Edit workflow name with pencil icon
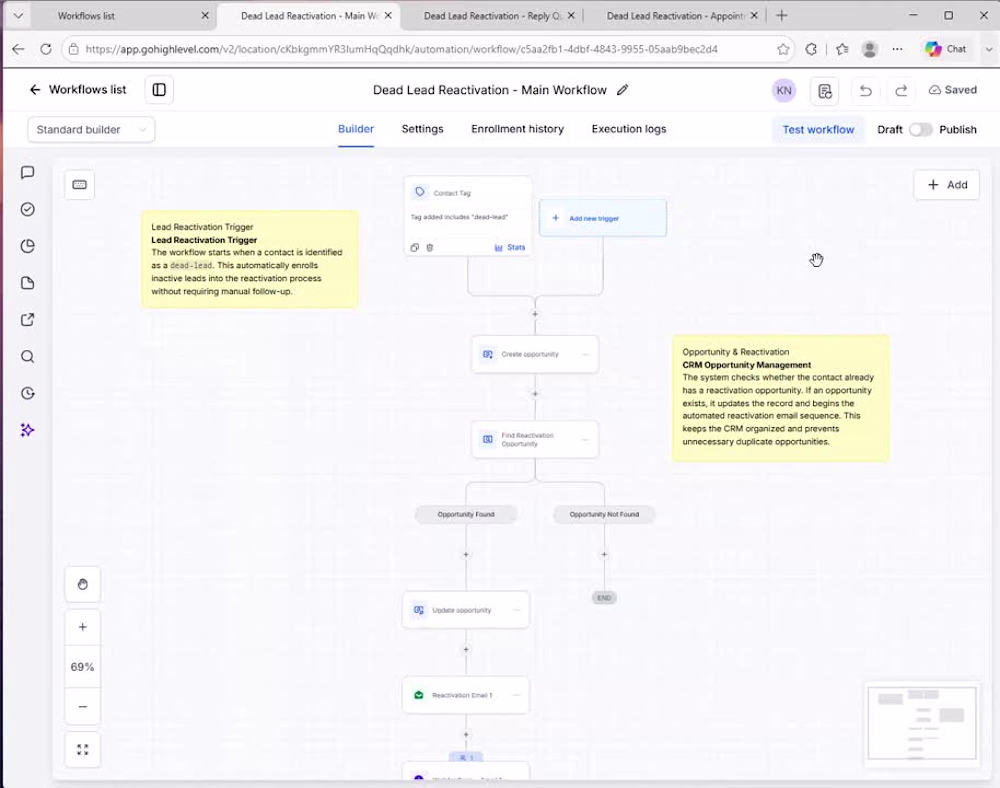1000x788 pixels. point(622,90)
